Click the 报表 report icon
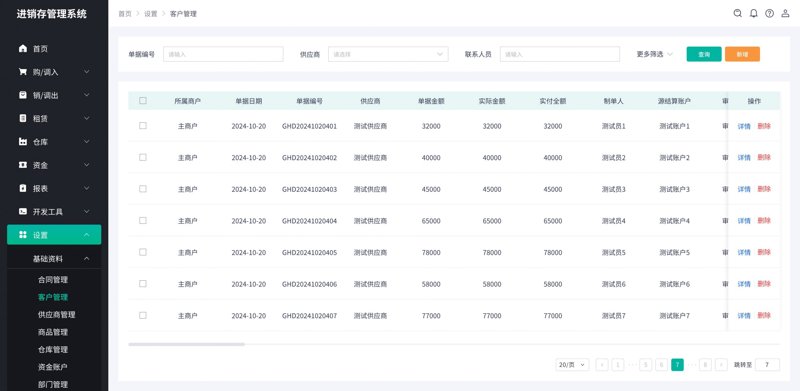 point(22,188)
